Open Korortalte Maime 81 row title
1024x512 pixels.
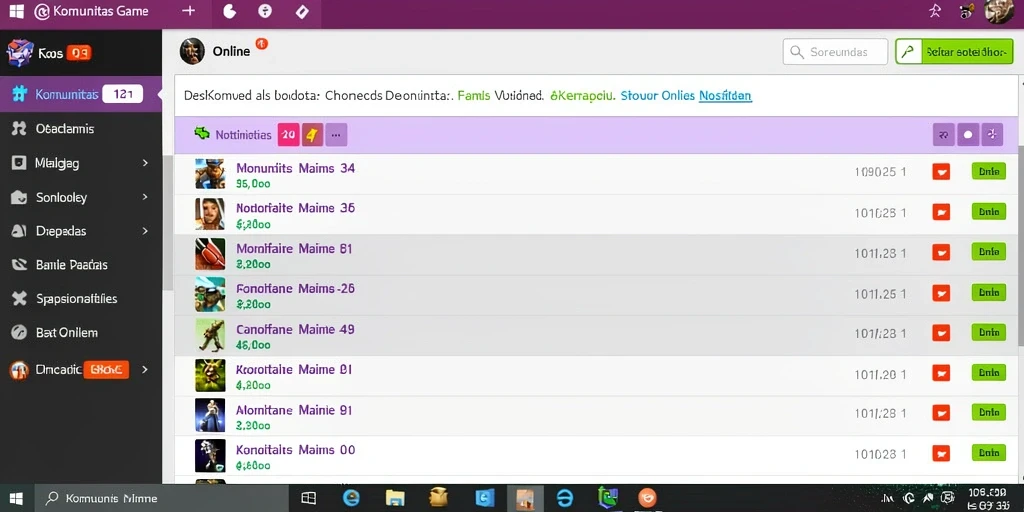(294, 370)
